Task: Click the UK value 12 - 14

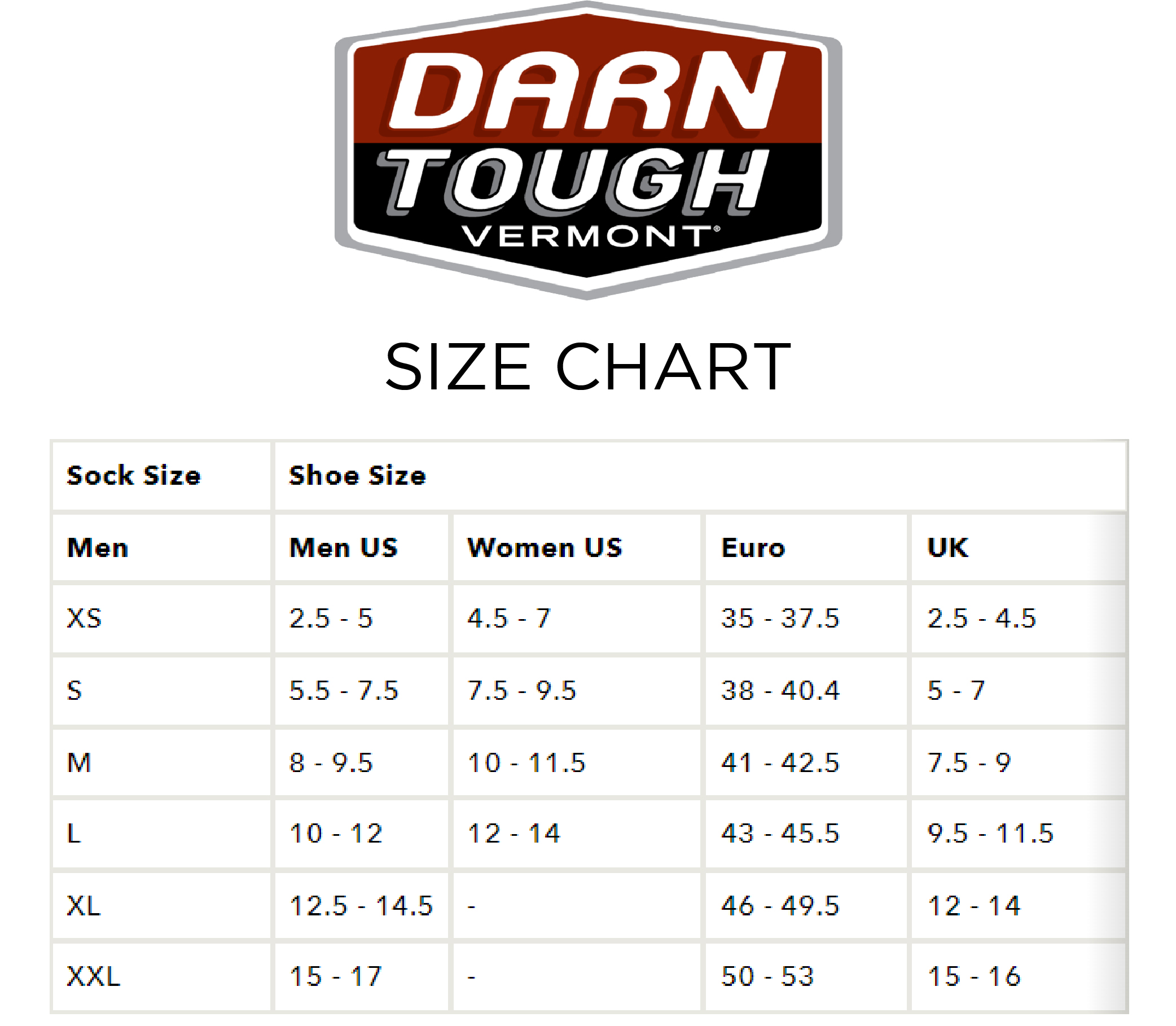Action: [974, 906]
